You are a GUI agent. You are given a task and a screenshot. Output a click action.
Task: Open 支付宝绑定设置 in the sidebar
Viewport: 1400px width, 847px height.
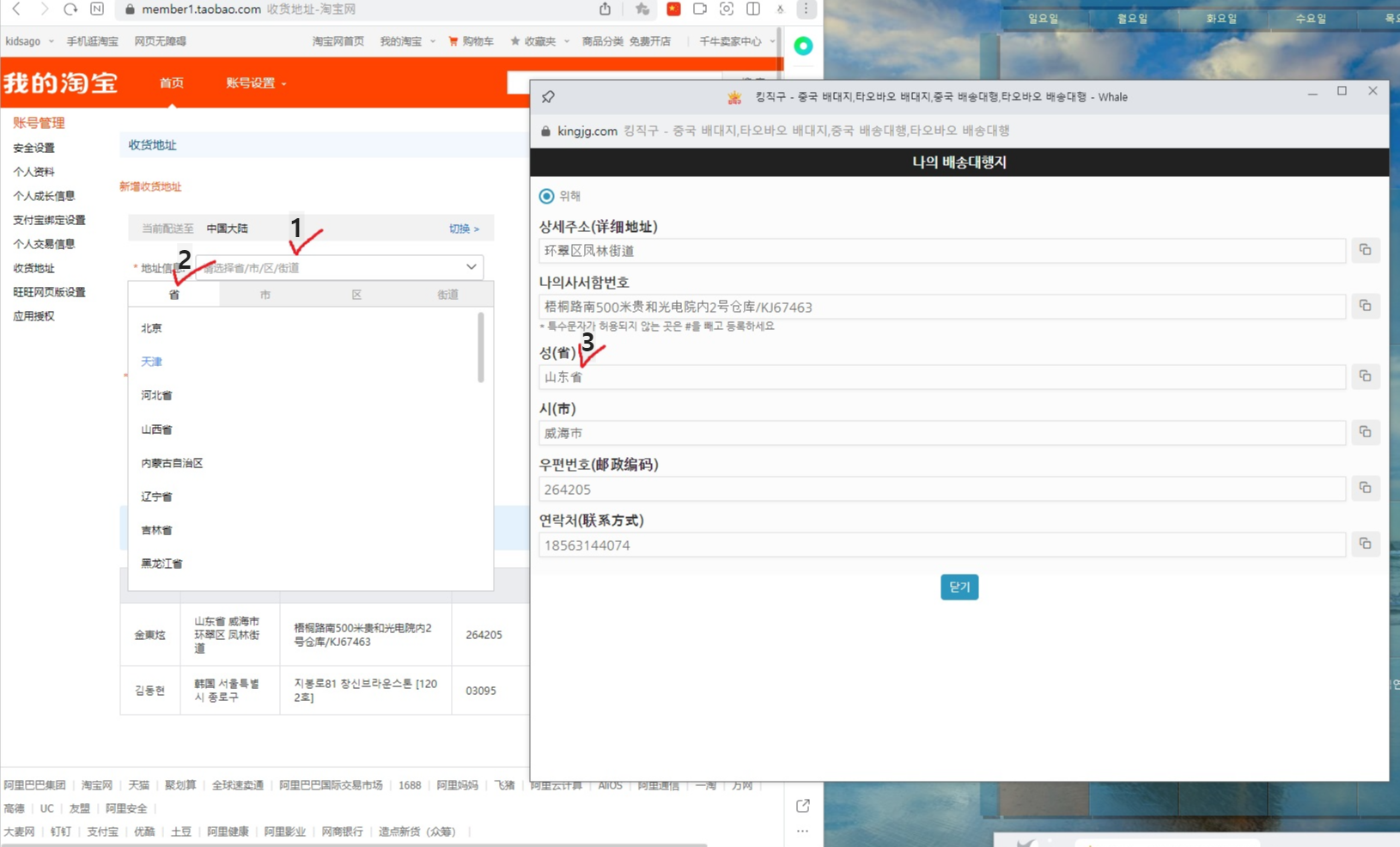(x=49, y=220)
